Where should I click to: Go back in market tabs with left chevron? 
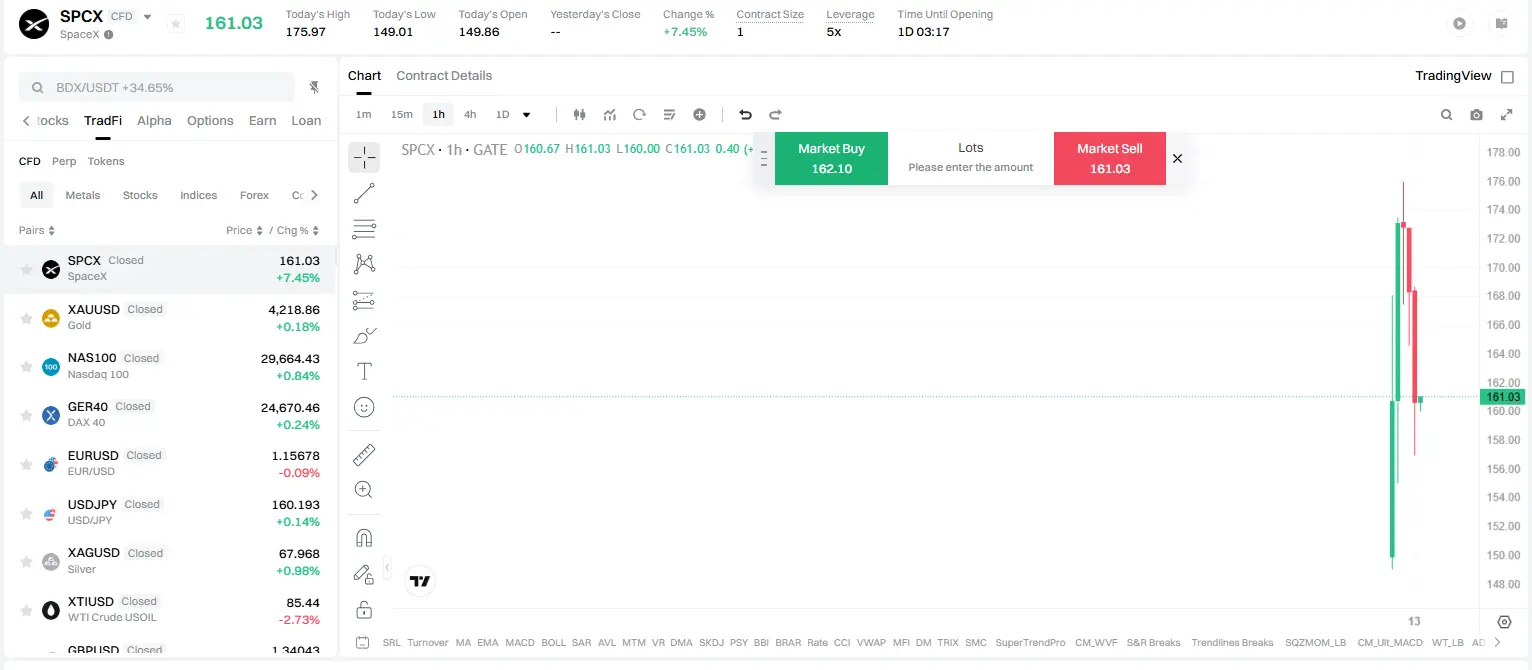point(26,121)
